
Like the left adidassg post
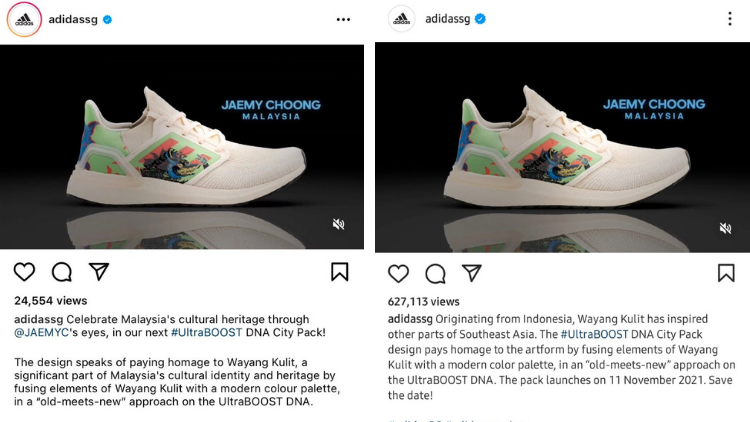tap(24, 272)
